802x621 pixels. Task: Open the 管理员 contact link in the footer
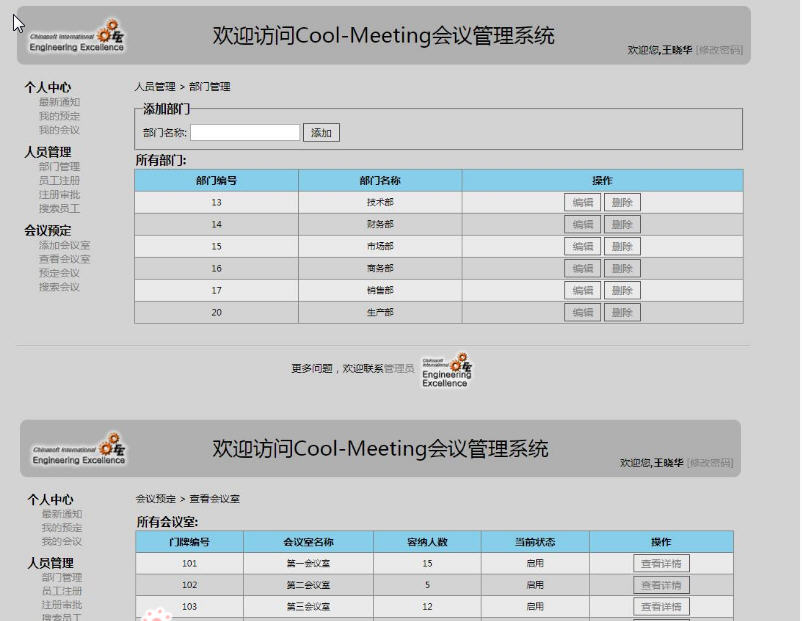click(399, 369)
